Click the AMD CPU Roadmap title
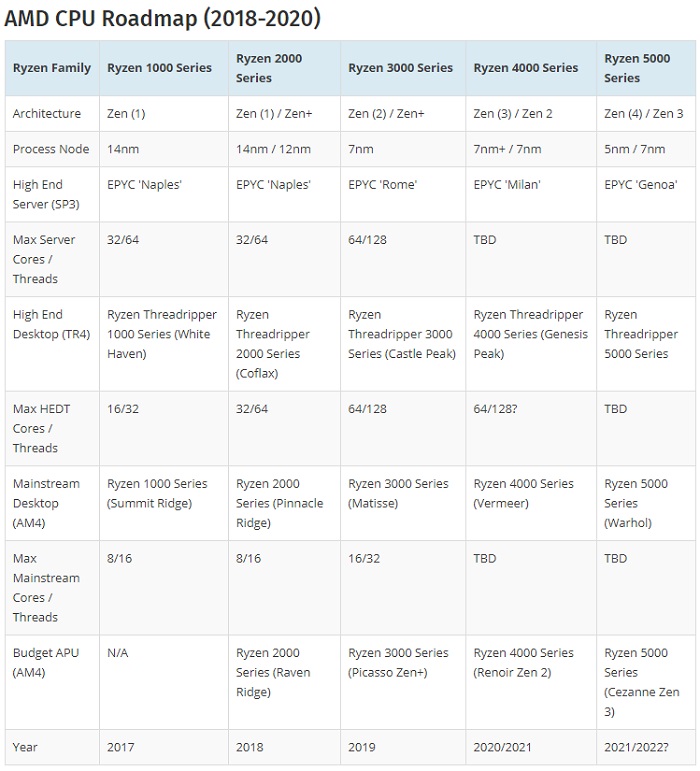This screenshot has height=771, width=700. [x=163, y=19]
